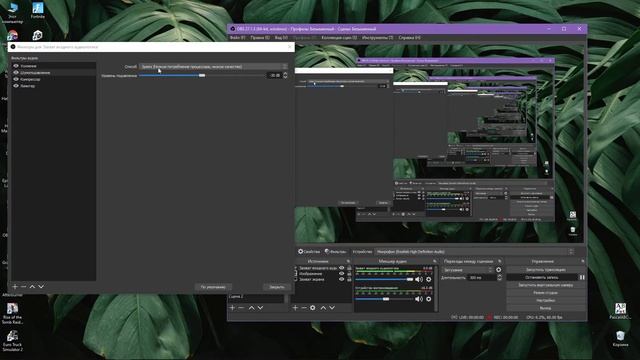Open the Вид menu in OBS

click(281, 38)
